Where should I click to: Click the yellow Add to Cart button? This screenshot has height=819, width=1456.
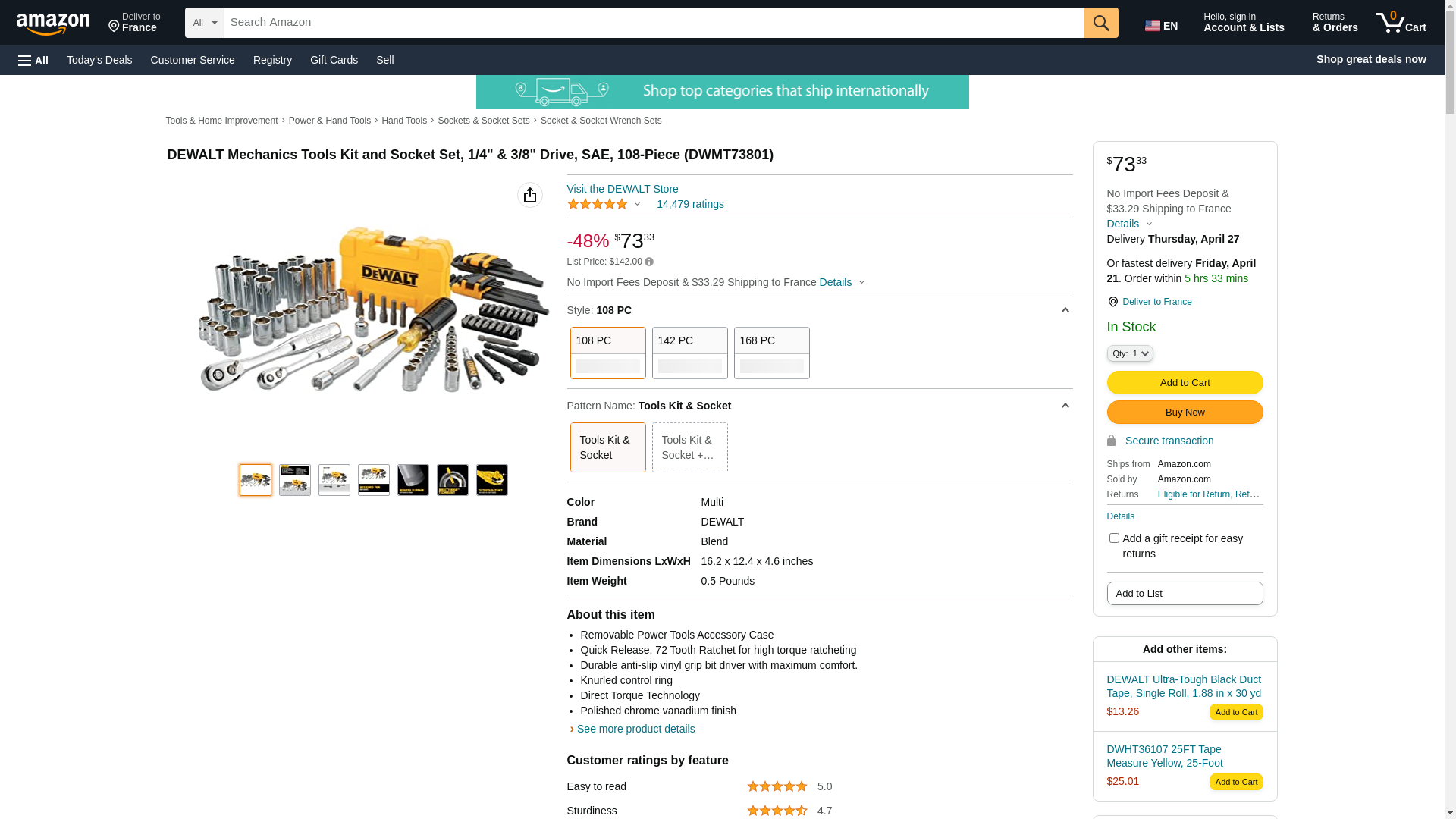point(1185,383)
